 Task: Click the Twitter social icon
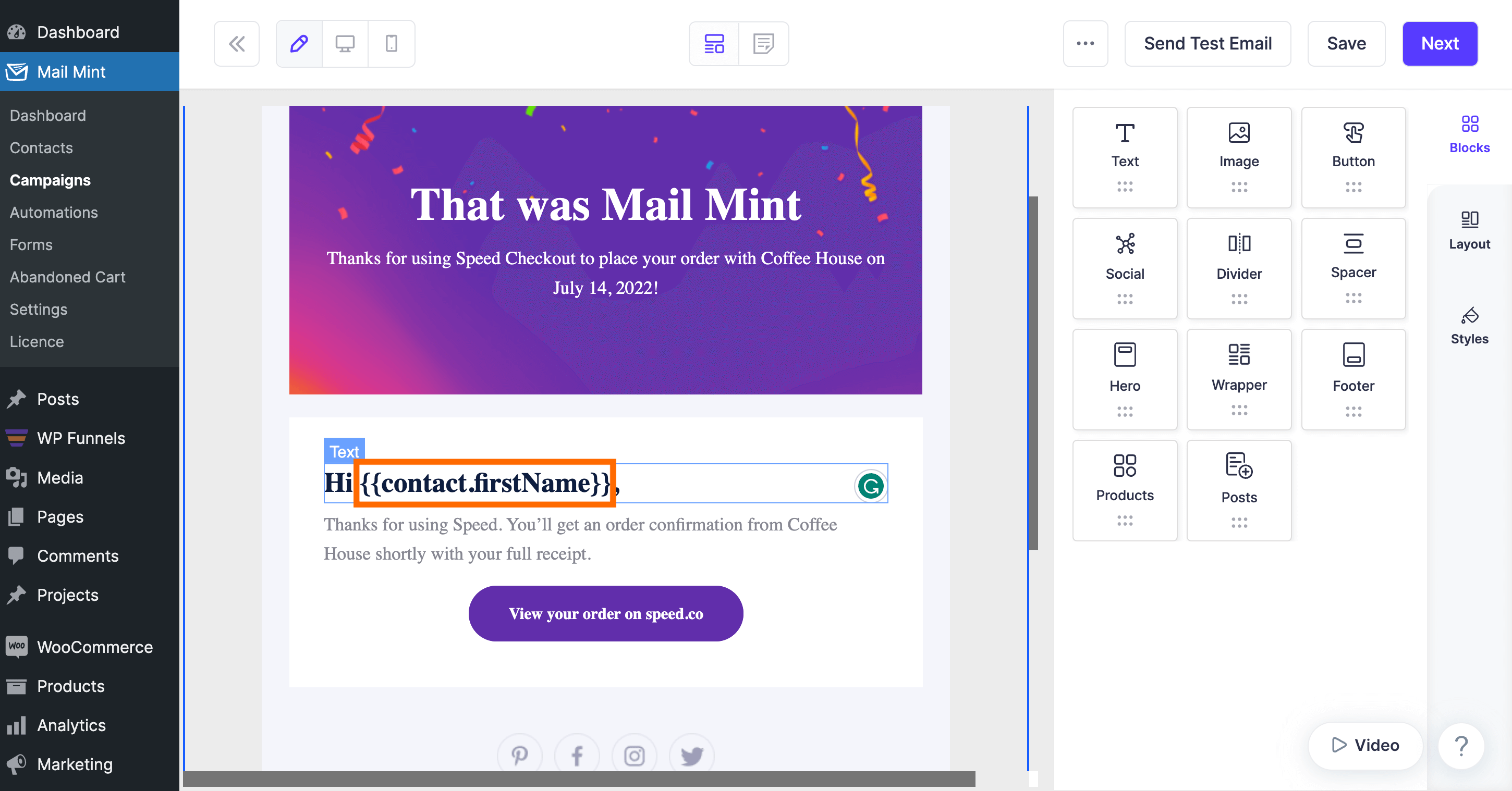pos(691,755)
